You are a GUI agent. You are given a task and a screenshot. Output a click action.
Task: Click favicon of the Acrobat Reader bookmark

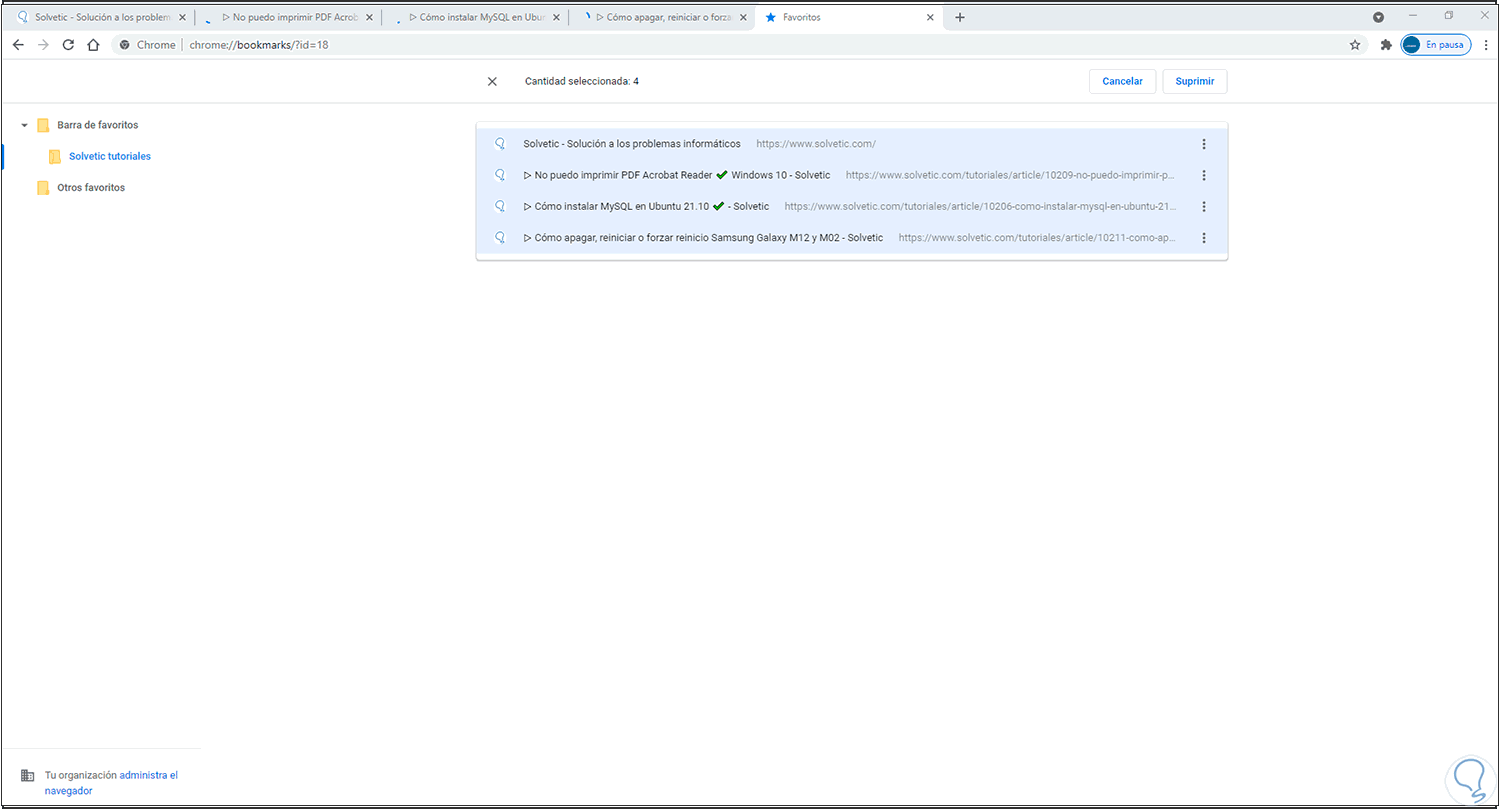(500, 175)
